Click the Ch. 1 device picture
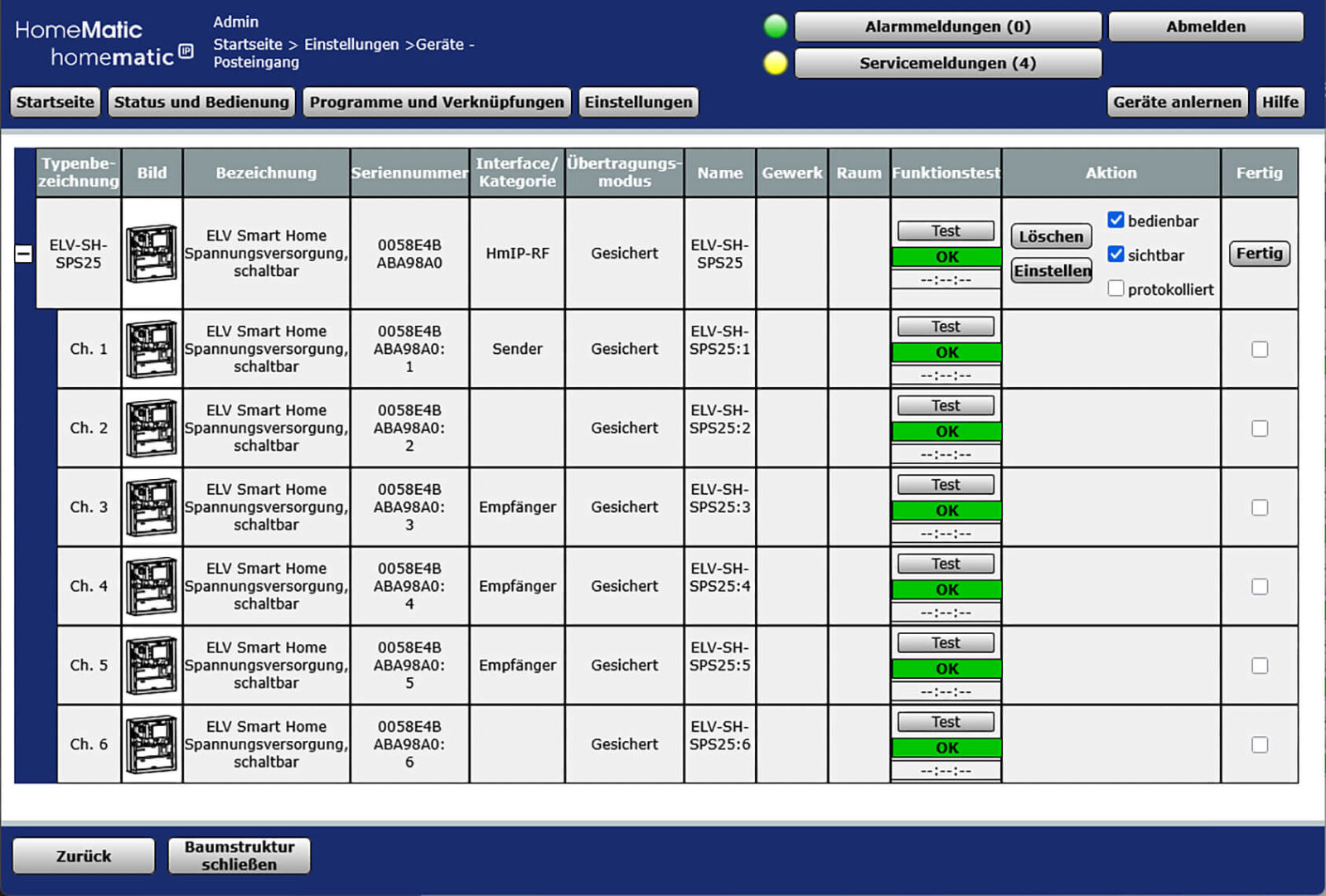The width and height of the screenshot is (1326, 896). click(152, 349)
